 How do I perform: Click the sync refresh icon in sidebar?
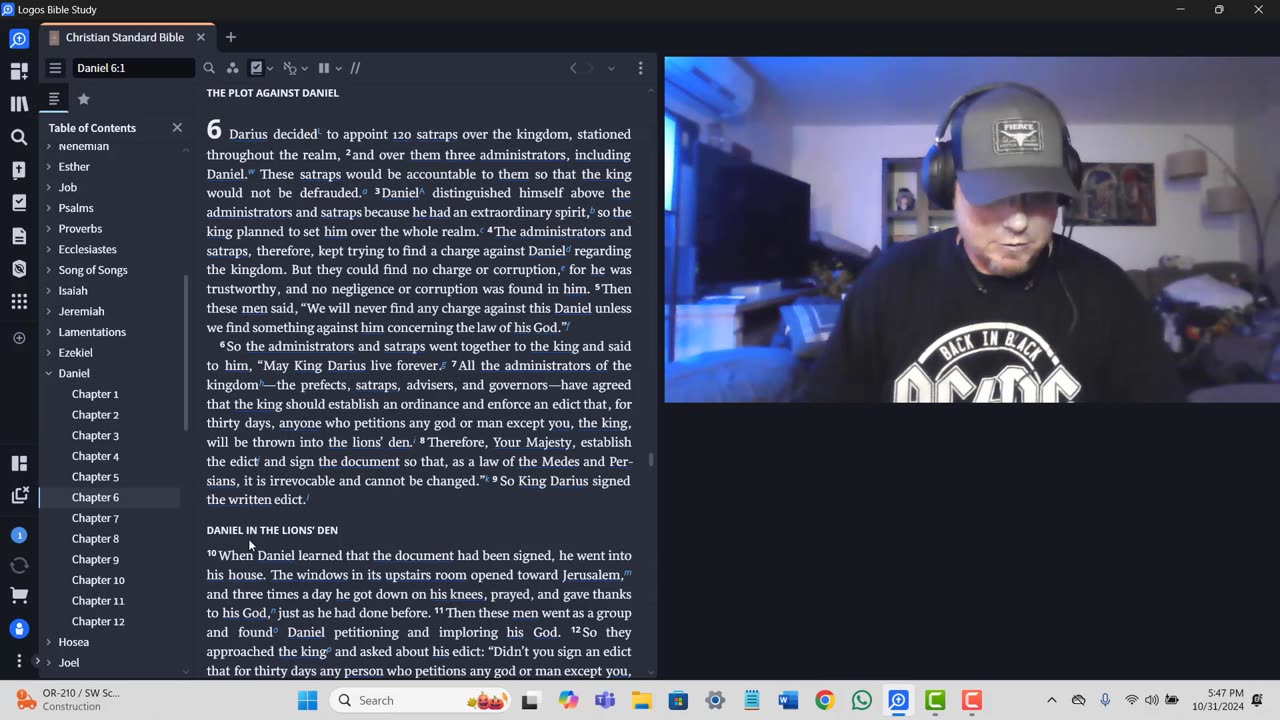(19, 566)
